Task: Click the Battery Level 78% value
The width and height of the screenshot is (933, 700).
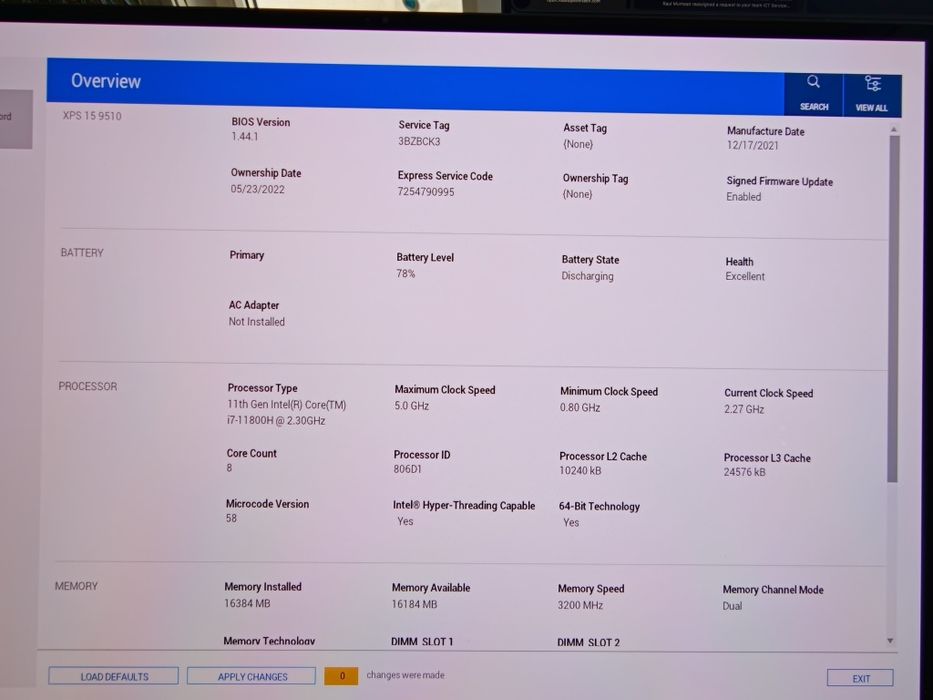Action: coord(406,274)
